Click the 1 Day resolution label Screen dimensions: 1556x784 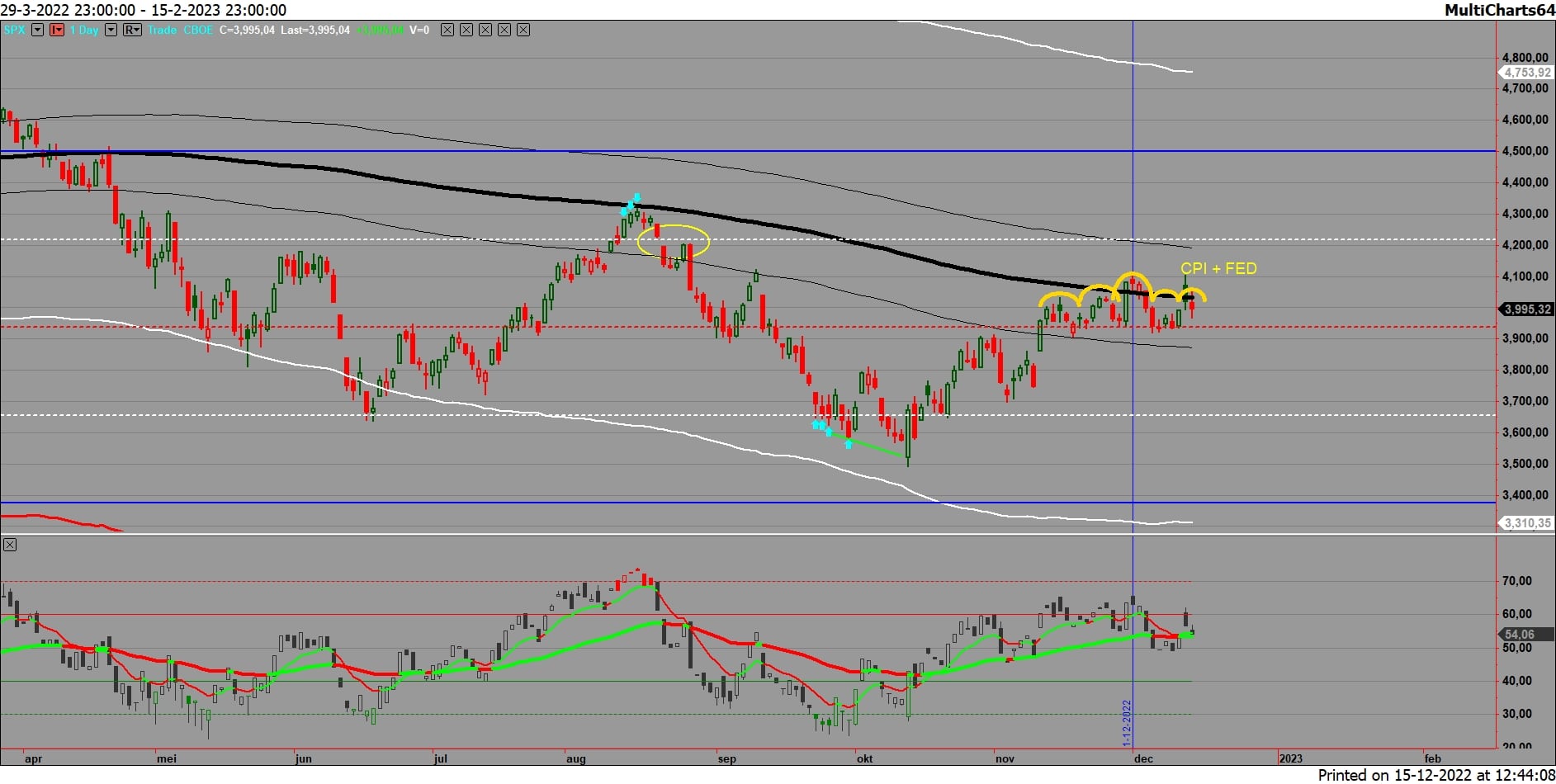84,30
